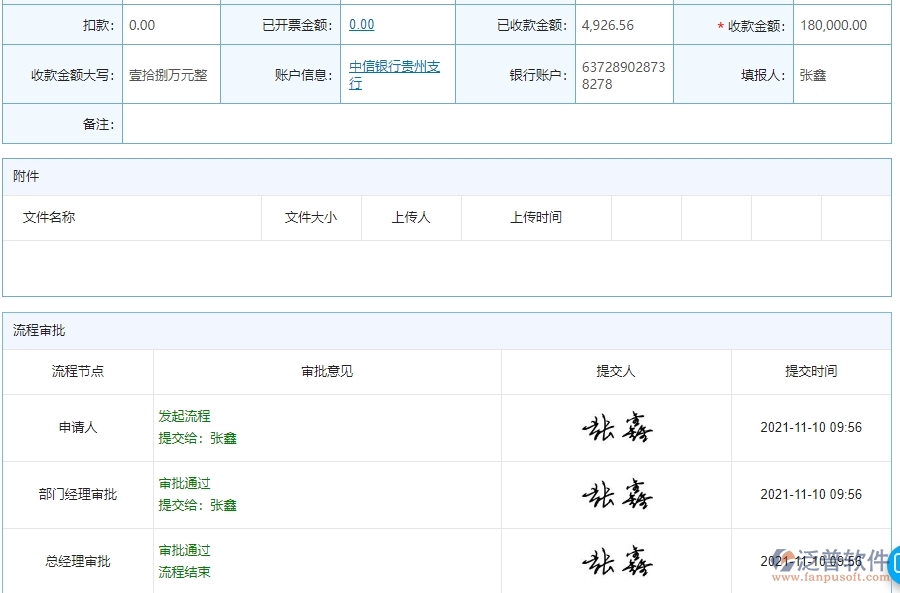
Task: Click 提交给：张鑫 under 发起流程
Action: (197, 438)
